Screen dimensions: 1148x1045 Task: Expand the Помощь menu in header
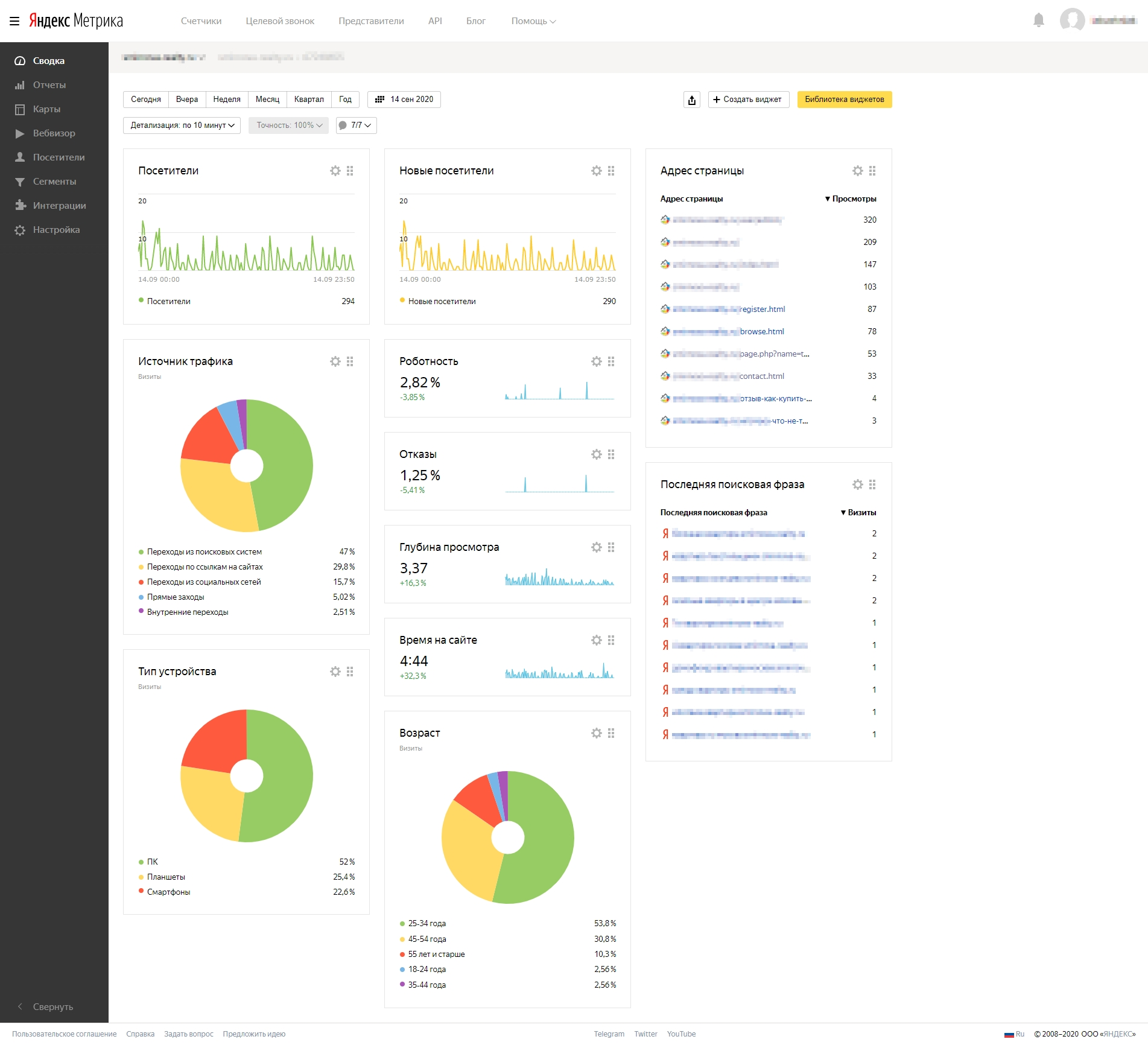533,21
